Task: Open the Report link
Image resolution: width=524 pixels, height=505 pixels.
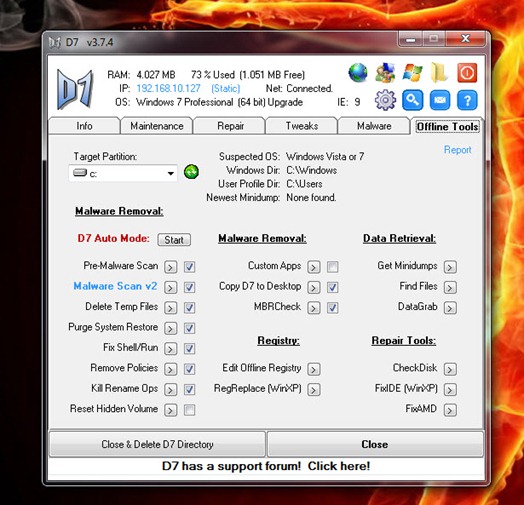Action: pyautogui.click(x=457, y=149)
